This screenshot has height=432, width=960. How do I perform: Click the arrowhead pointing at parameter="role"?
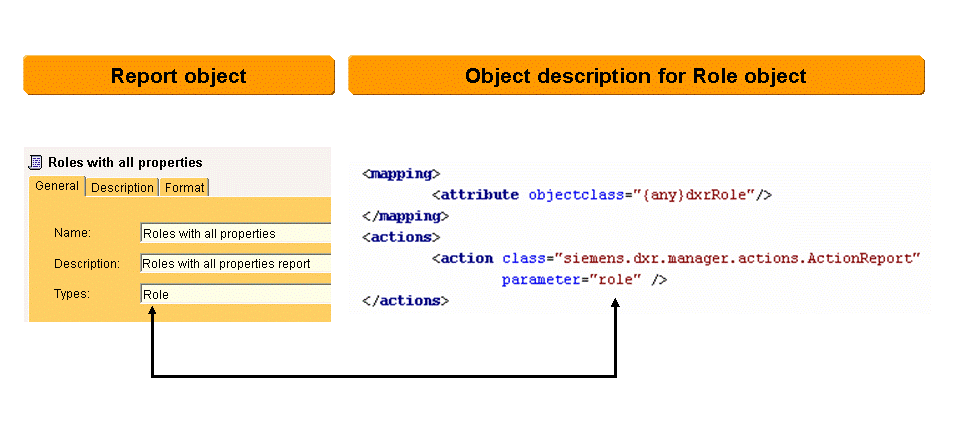click(615, 305)
